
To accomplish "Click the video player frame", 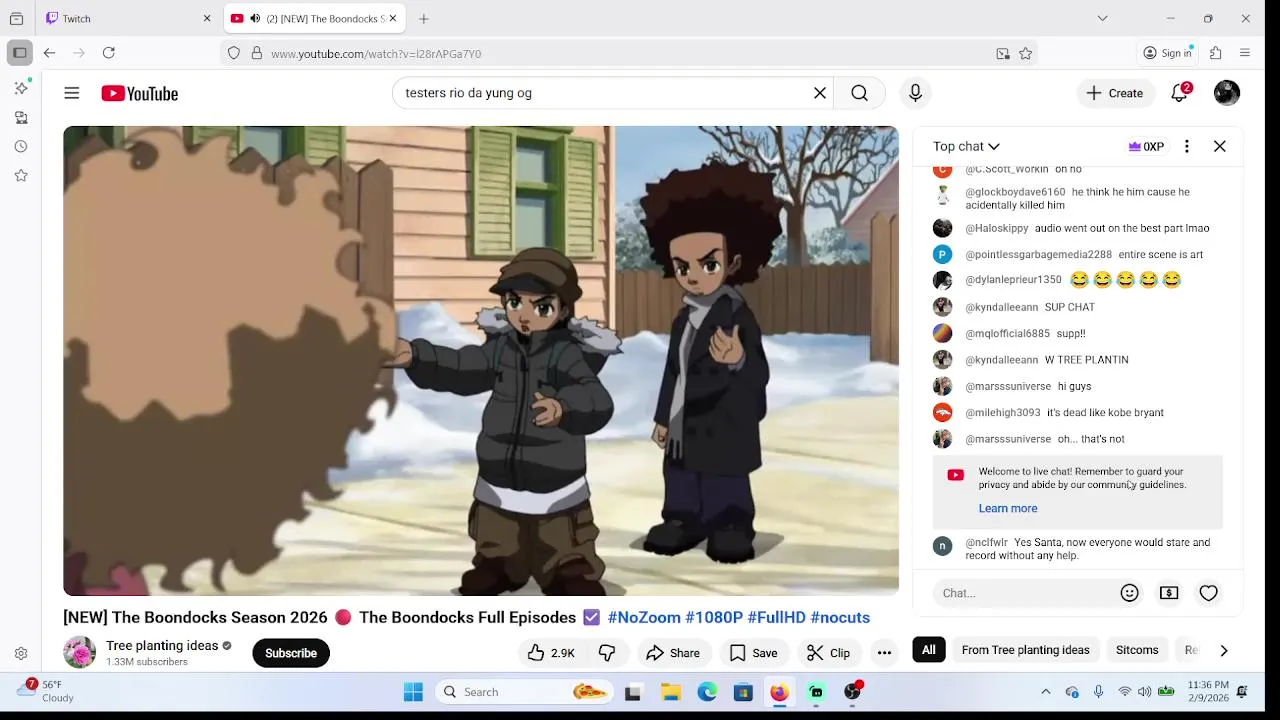I will [481, 361].
